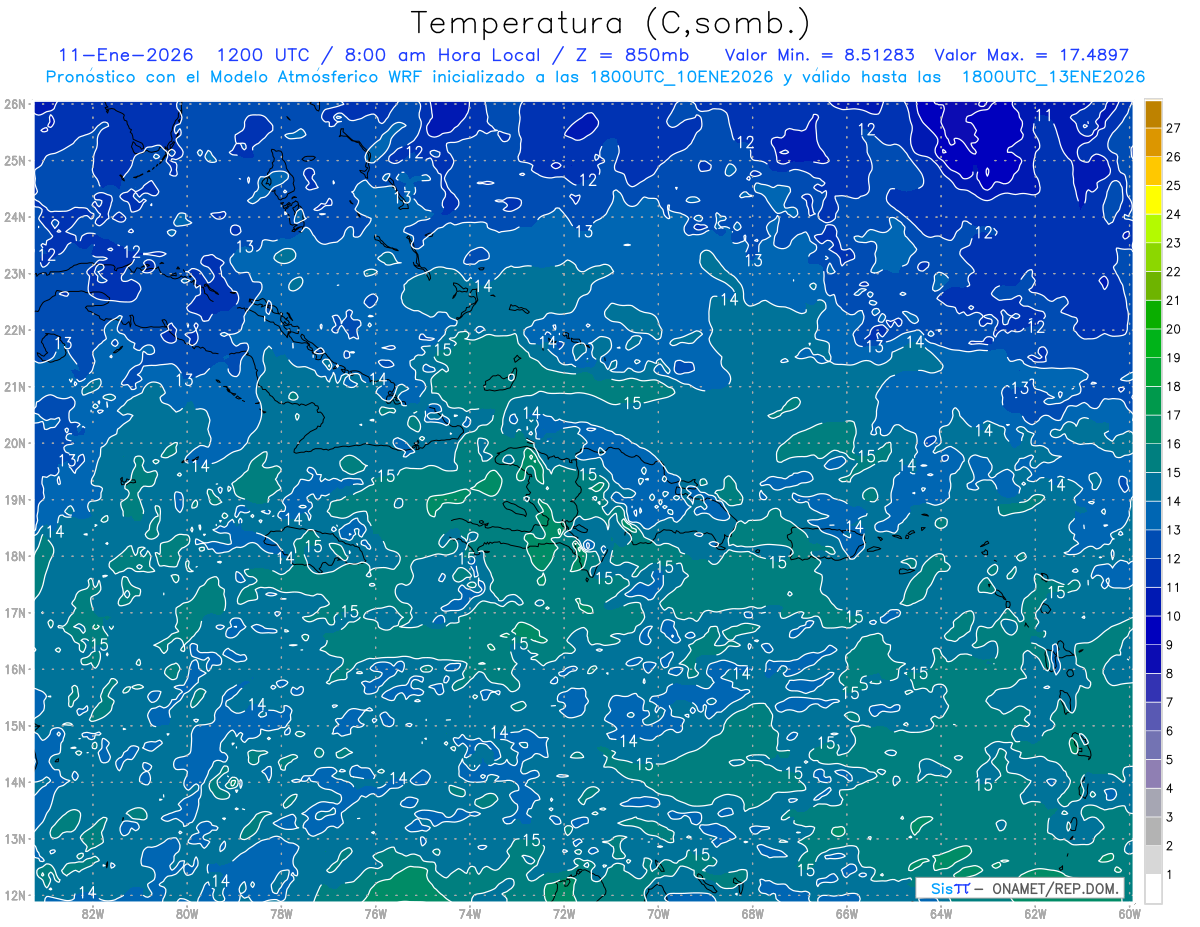Click the '17N' latitude axis label

coord(15,612)
